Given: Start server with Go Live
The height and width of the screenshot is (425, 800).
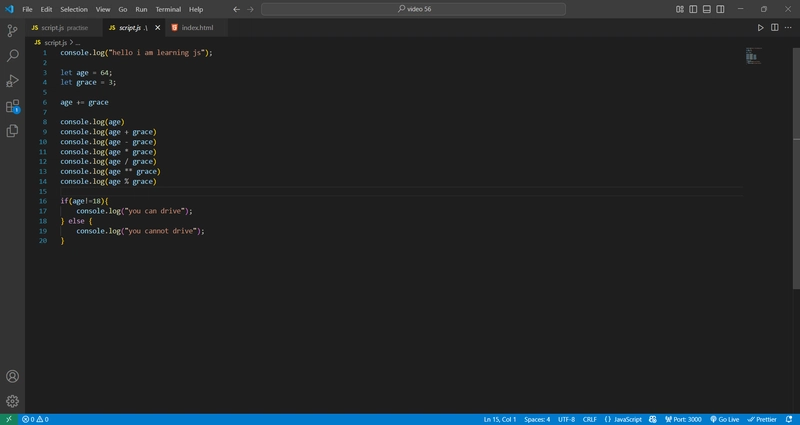Looking at the screenshot, I should point(724,419).
